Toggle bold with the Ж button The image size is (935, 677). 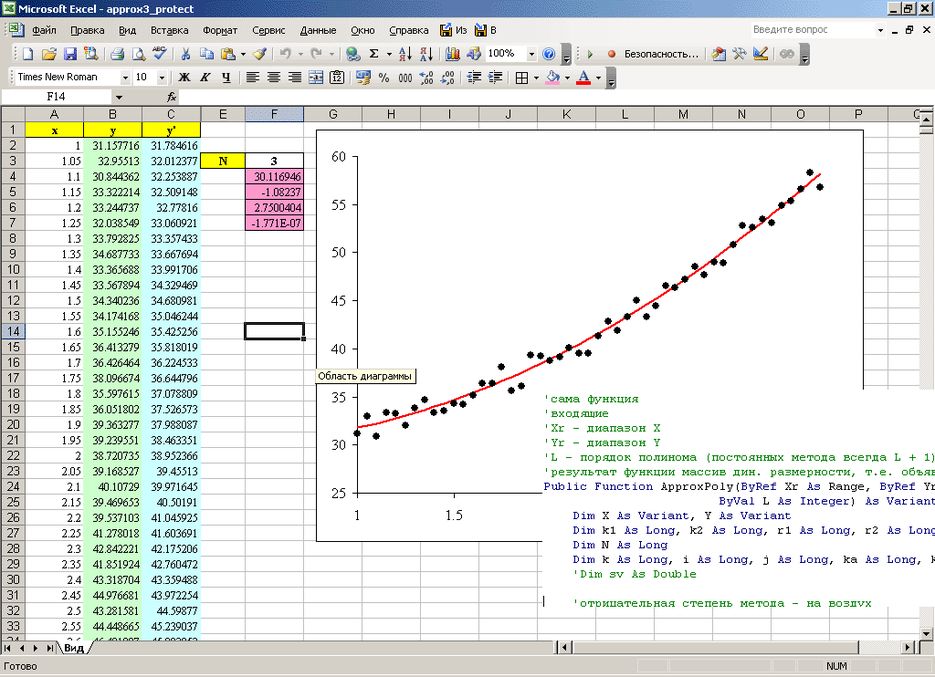pos(184,78)
